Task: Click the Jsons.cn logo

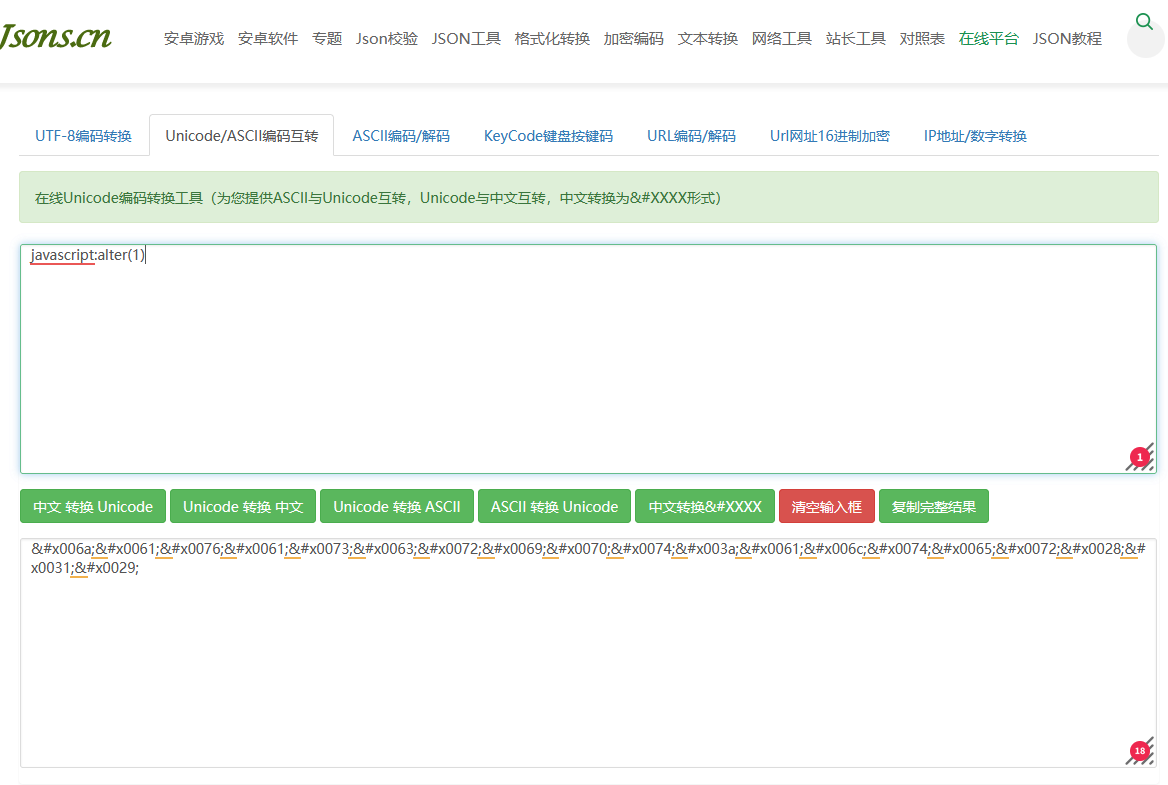Action: [x=55, y=36]
